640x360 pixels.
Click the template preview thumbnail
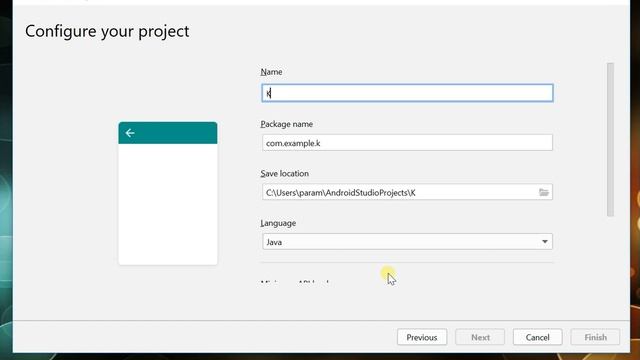click(x=168, y=193)
